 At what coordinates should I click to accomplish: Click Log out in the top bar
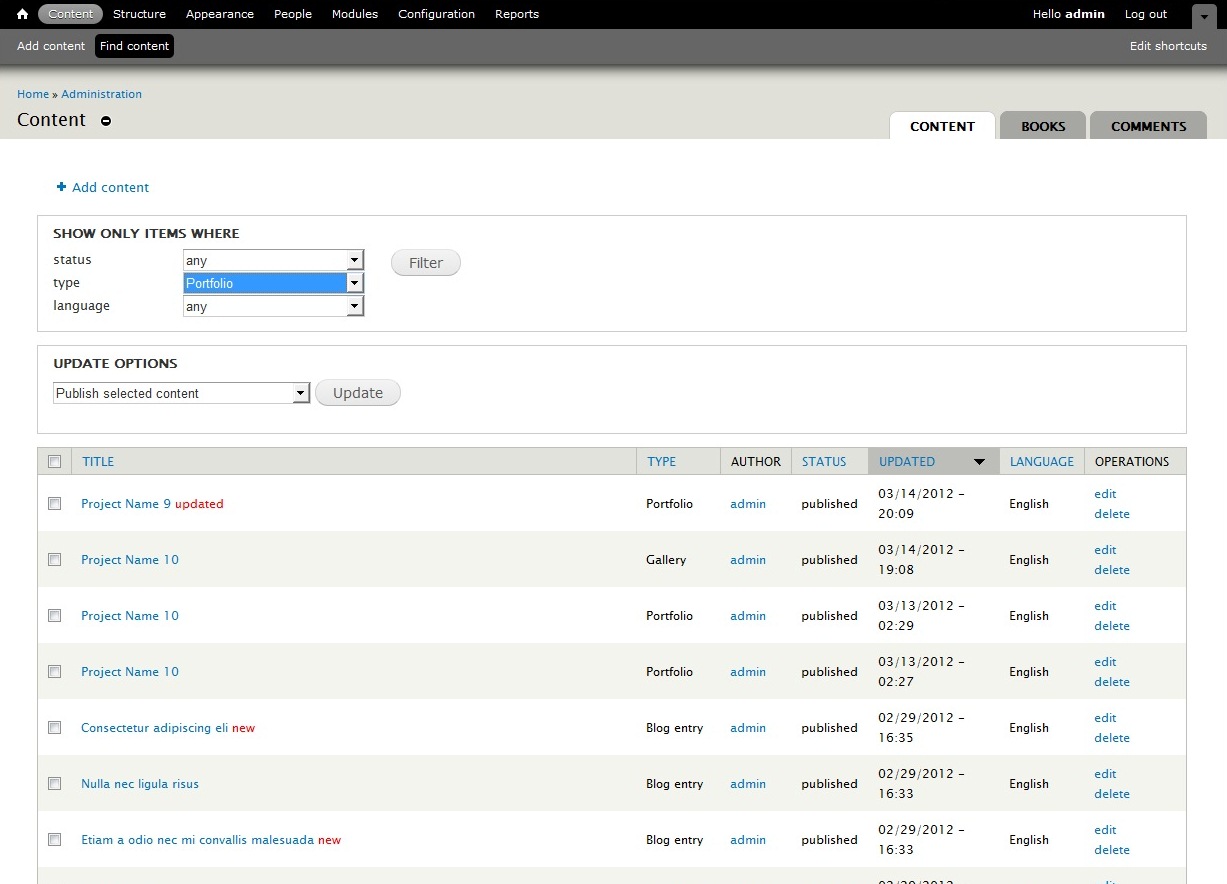click(x=1145, y=14)
